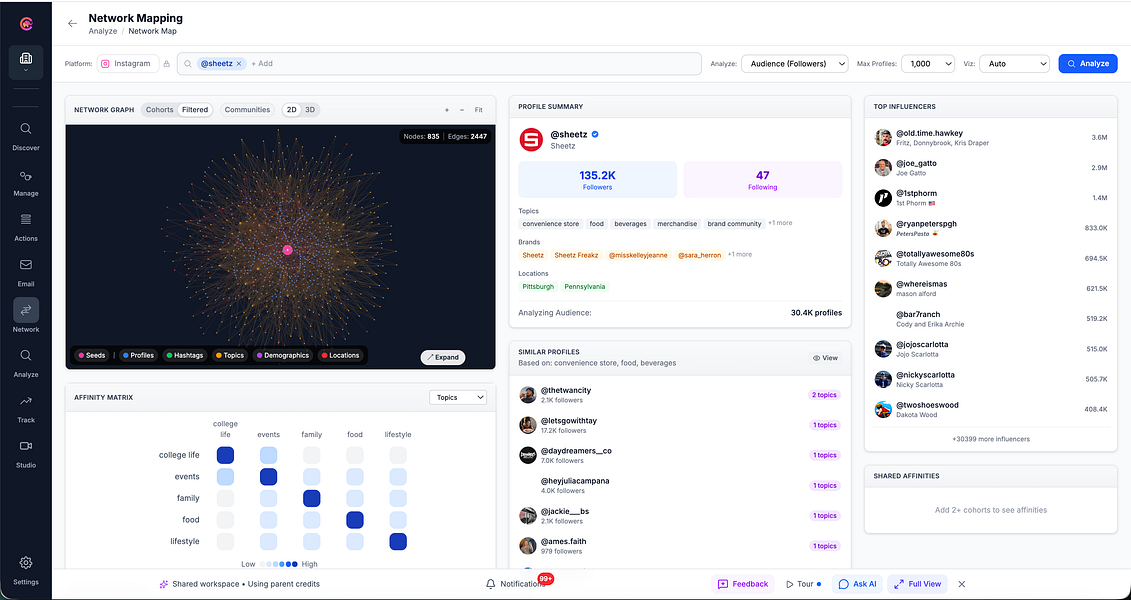
Task: Select the Network sidebar icon
Action: (x=26, y=310)
